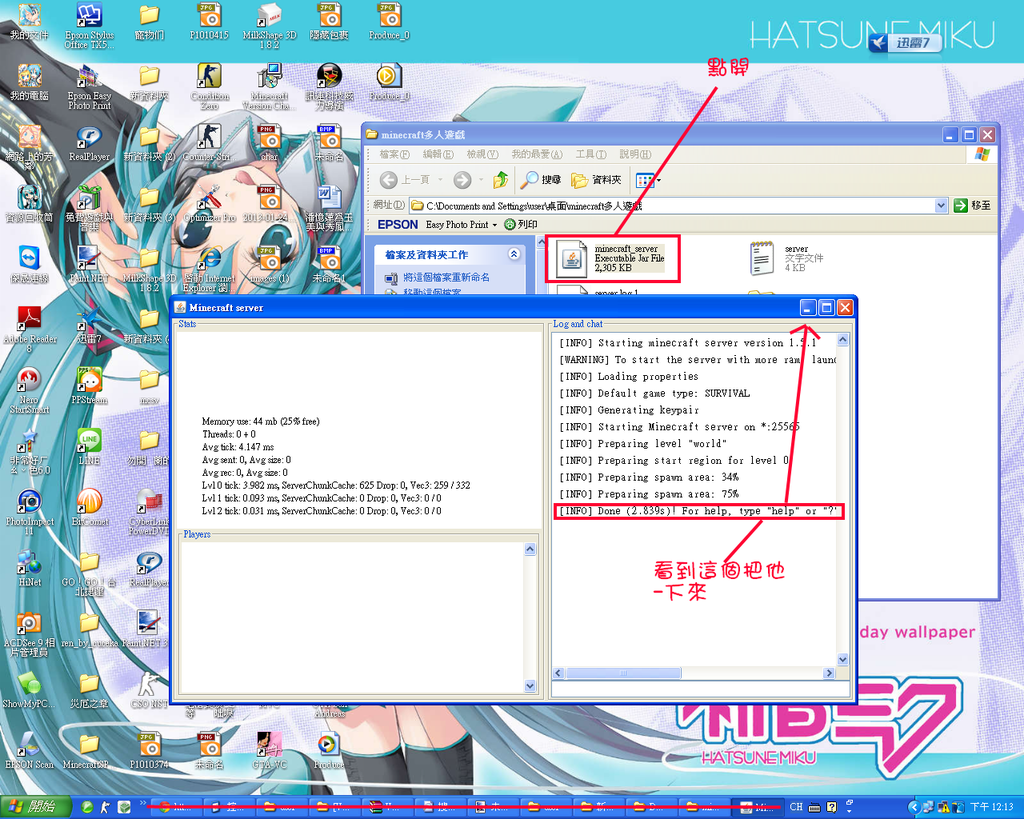Viewport: 1024px width, 819px height.
Task: Open the Recycle Bin (資源回收筒) desktop icon
Action: point(29,204)
